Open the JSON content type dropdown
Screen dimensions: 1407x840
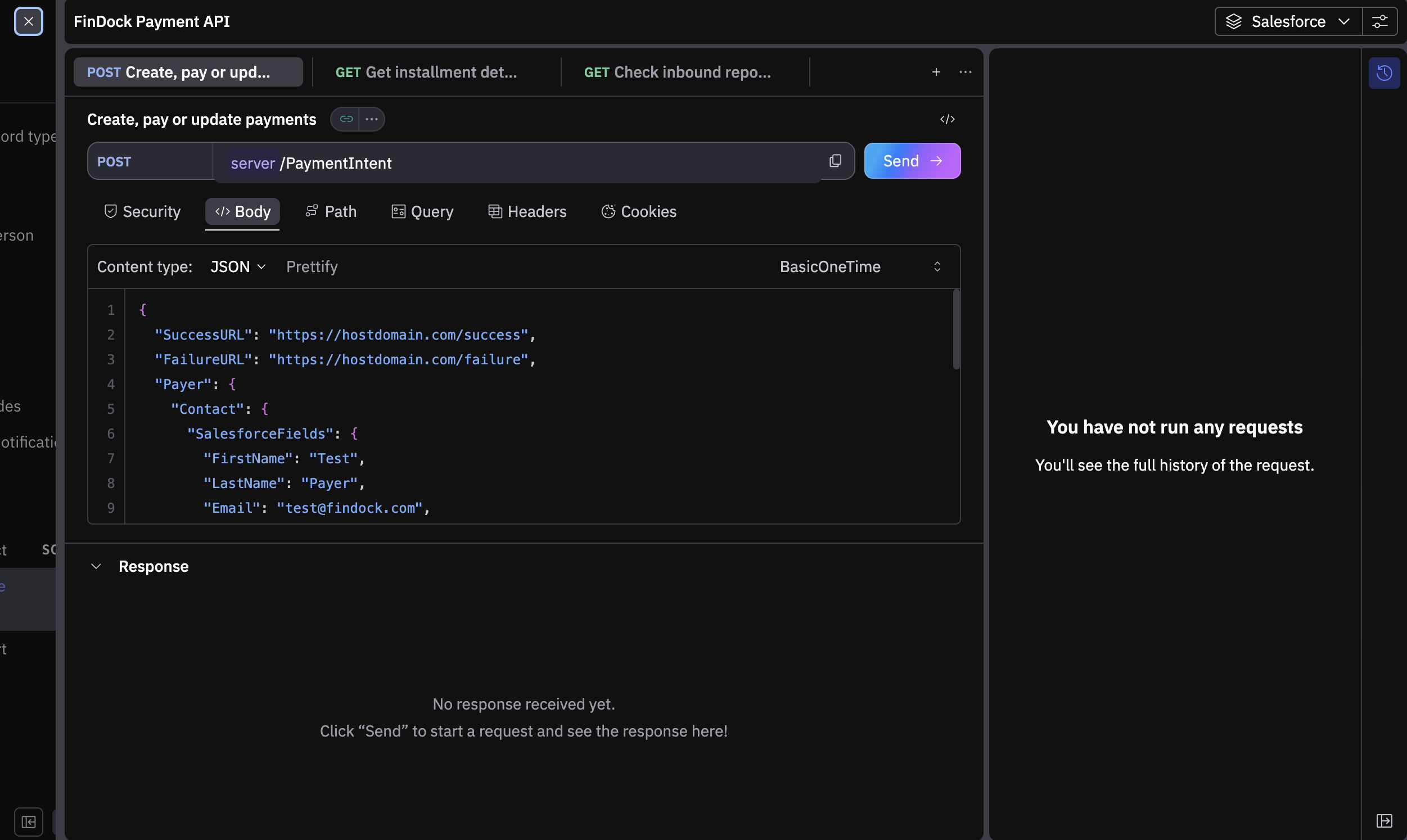pyautogui.click(x=238, y=267)
